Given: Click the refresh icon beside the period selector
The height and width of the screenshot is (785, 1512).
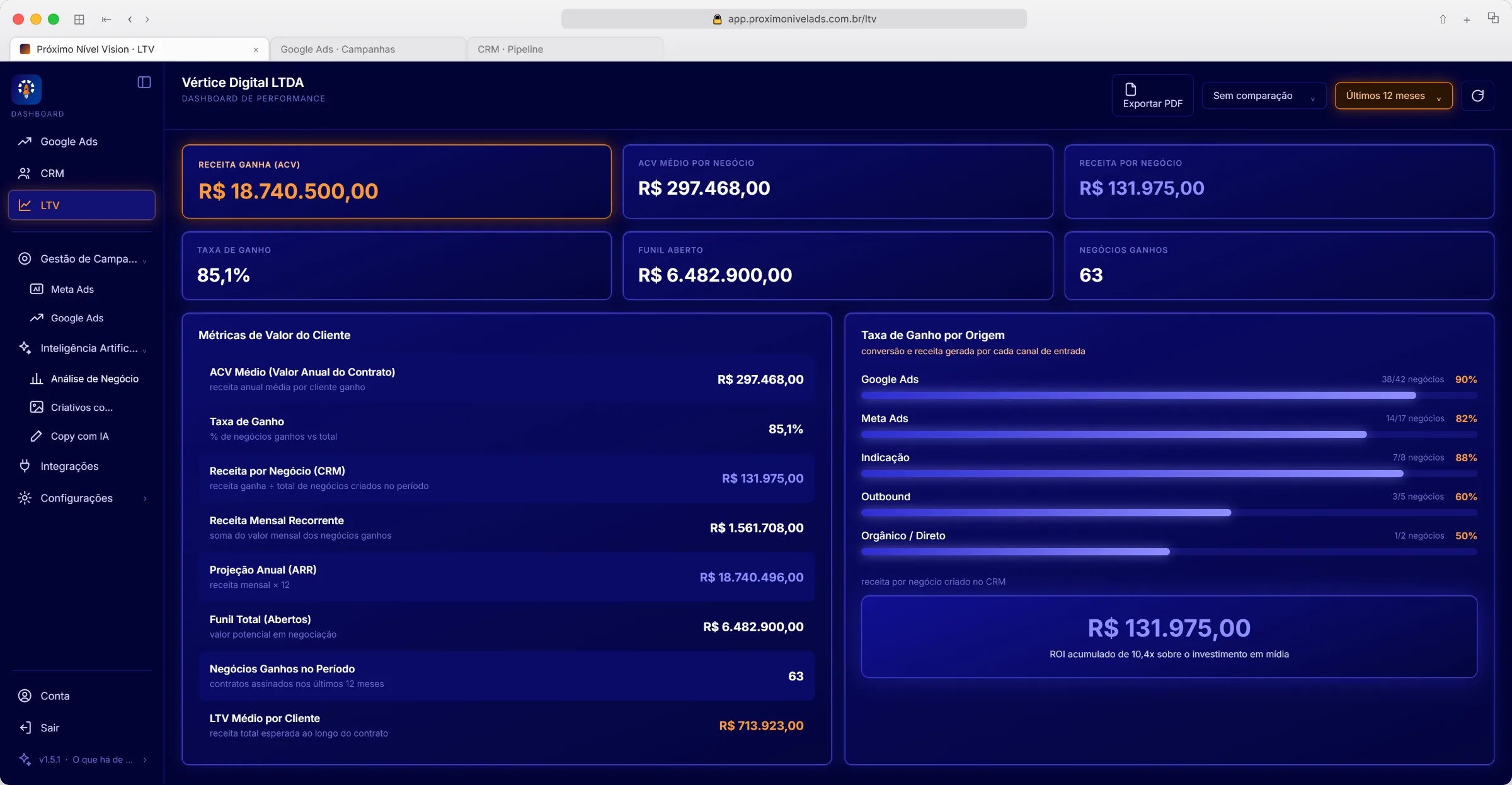Looking at the screenshot, I should tap(1477, 96).
